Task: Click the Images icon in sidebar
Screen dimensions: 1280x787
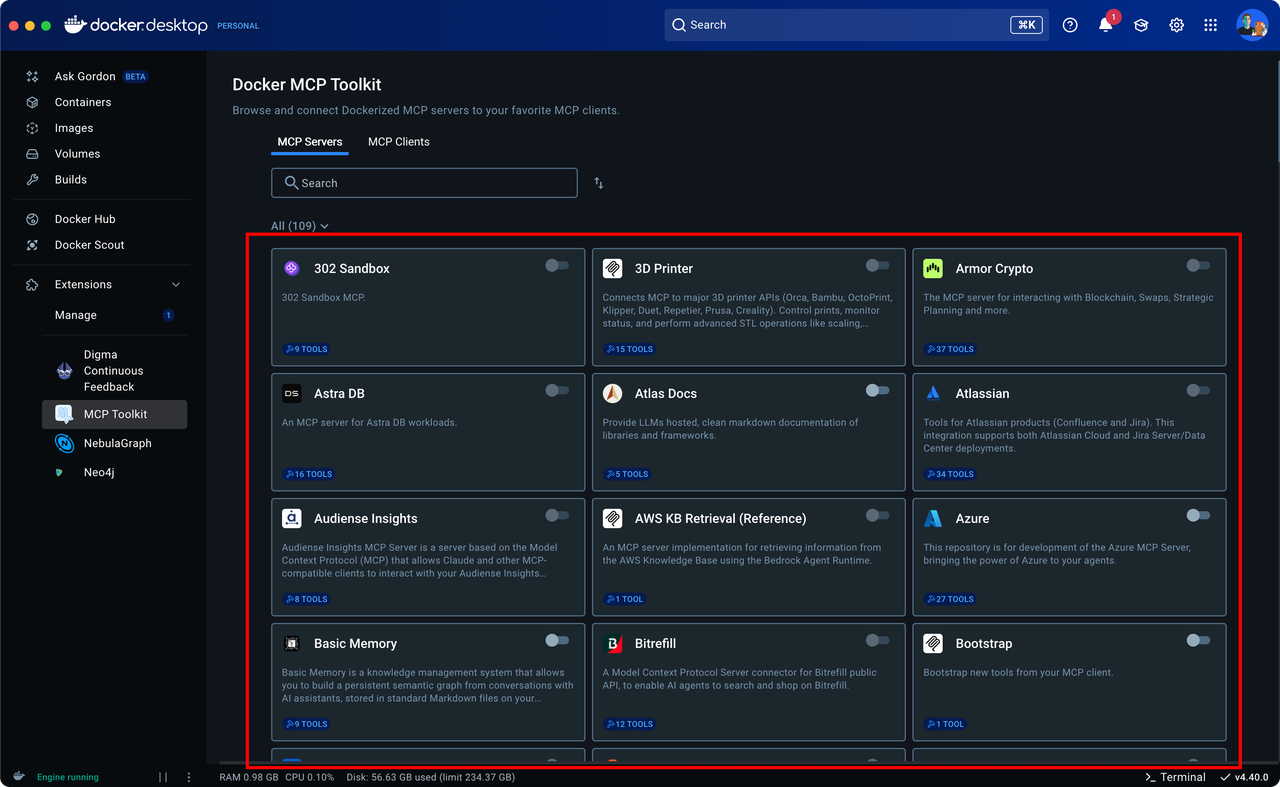Action: (32, 128)
